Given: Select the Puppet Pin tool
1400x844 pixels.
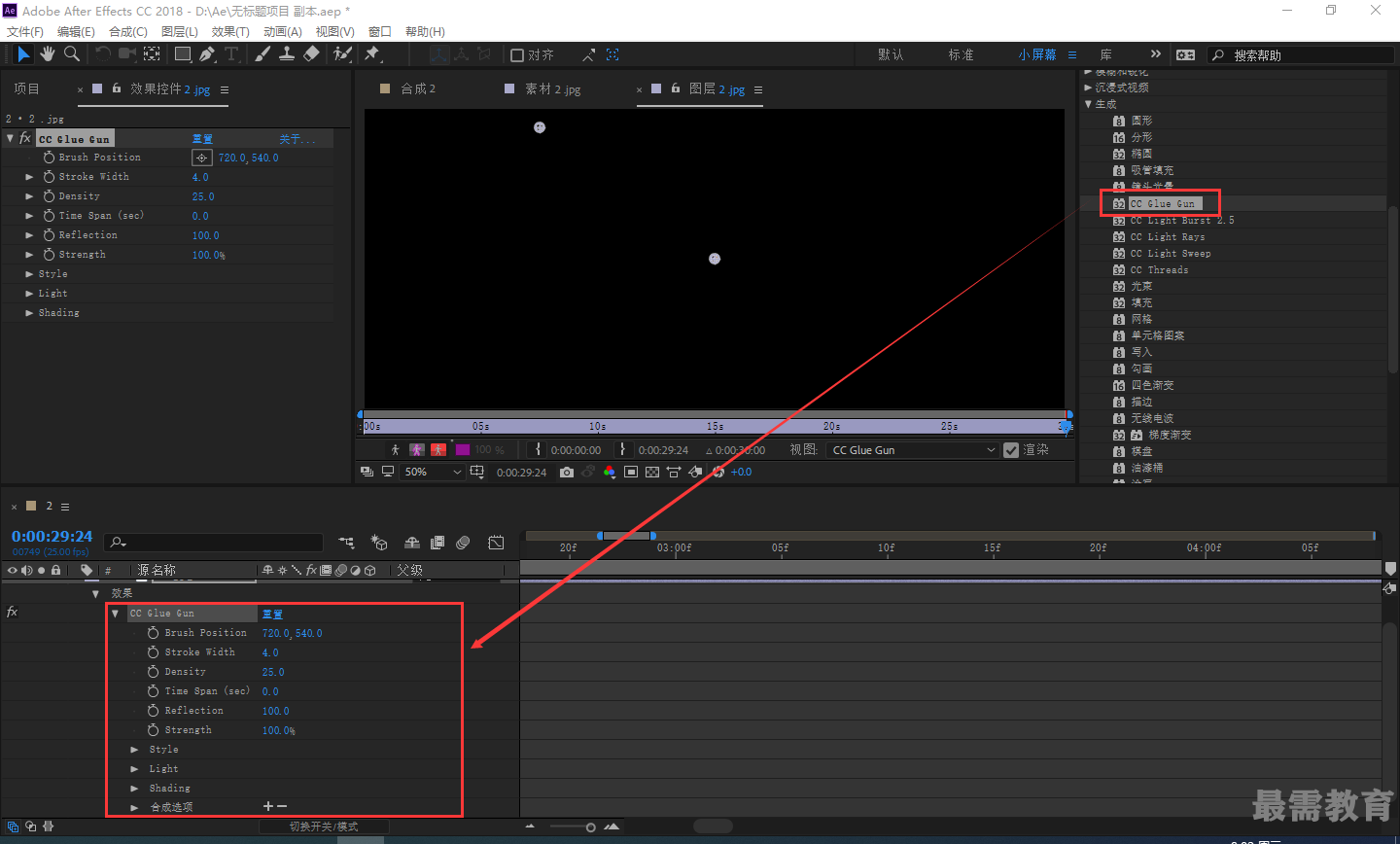Looking at the screenshot, I should 372,54.
